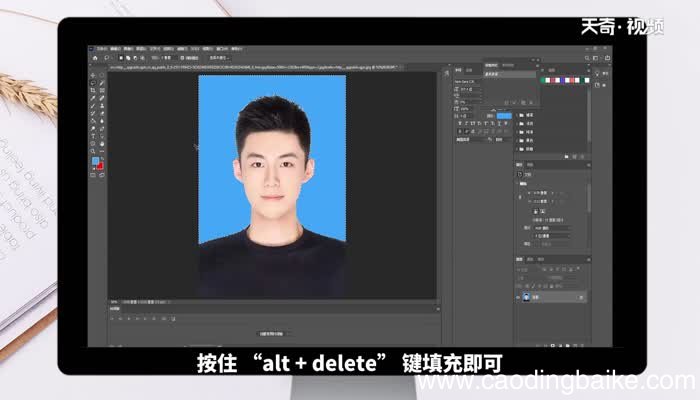Select the Lasso tool
The height and width of the screenshot is (400, 700).
coord(93,83)
